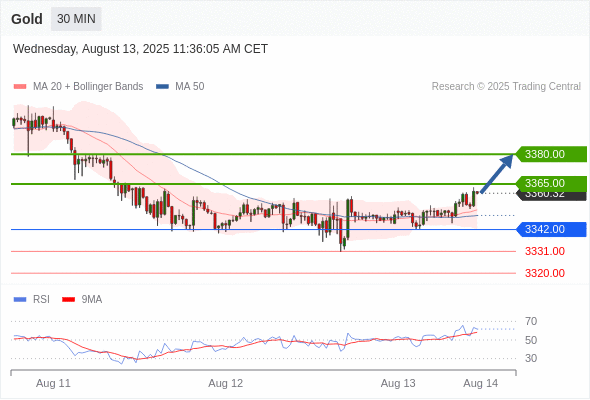Toggle the MA 50 legend label
590x400 pixels.
coord(190,87)
